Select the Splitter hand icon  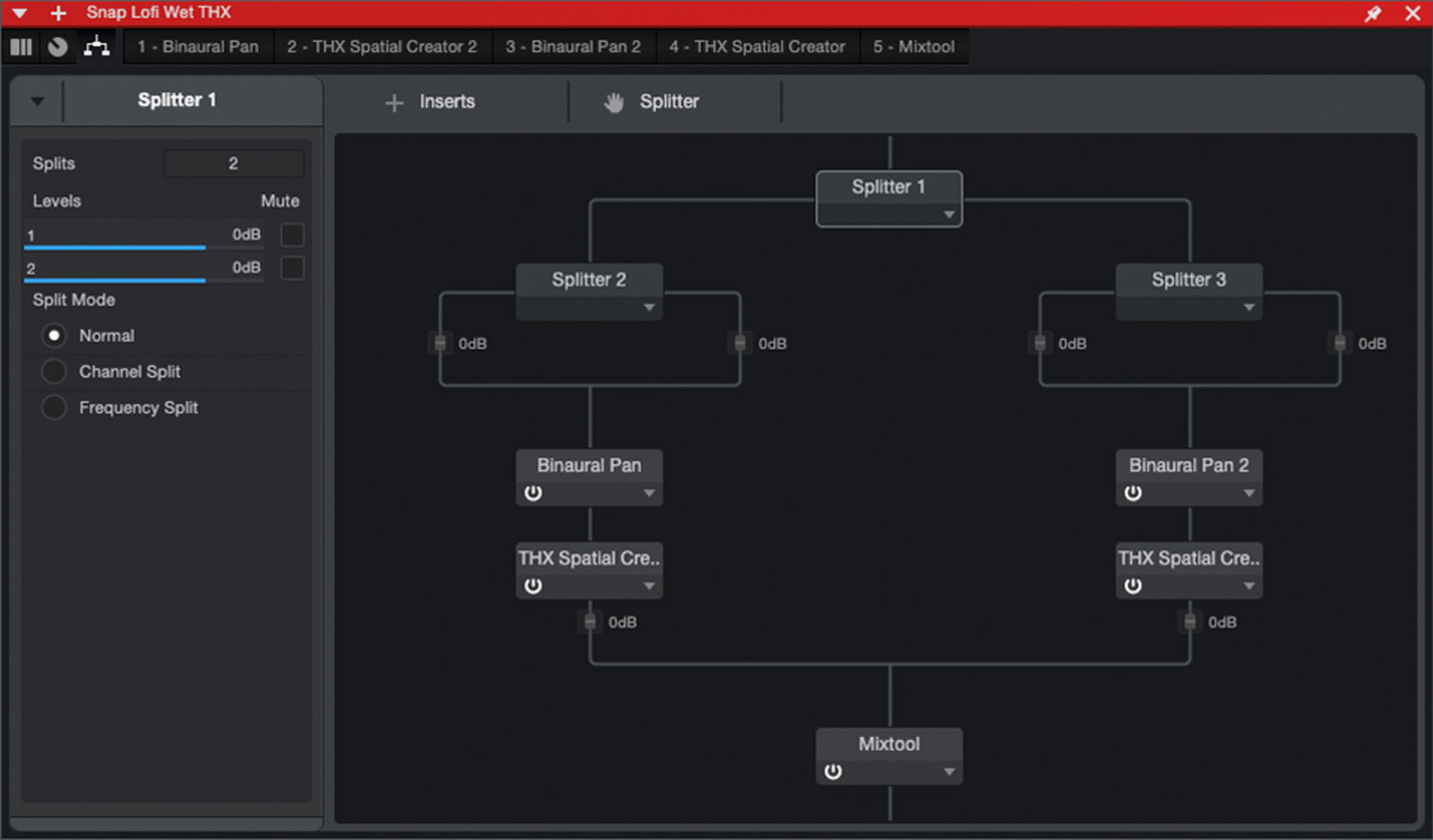point(614,102)
